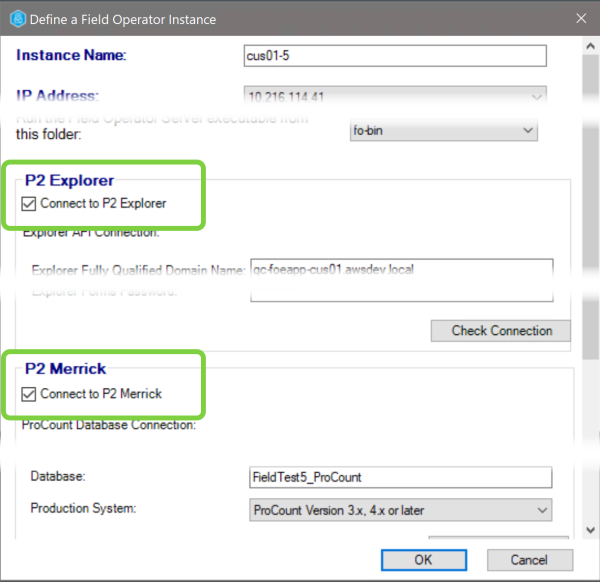
Task: Click the Field Operator app icon in title bar
Action: pos(18,19)
